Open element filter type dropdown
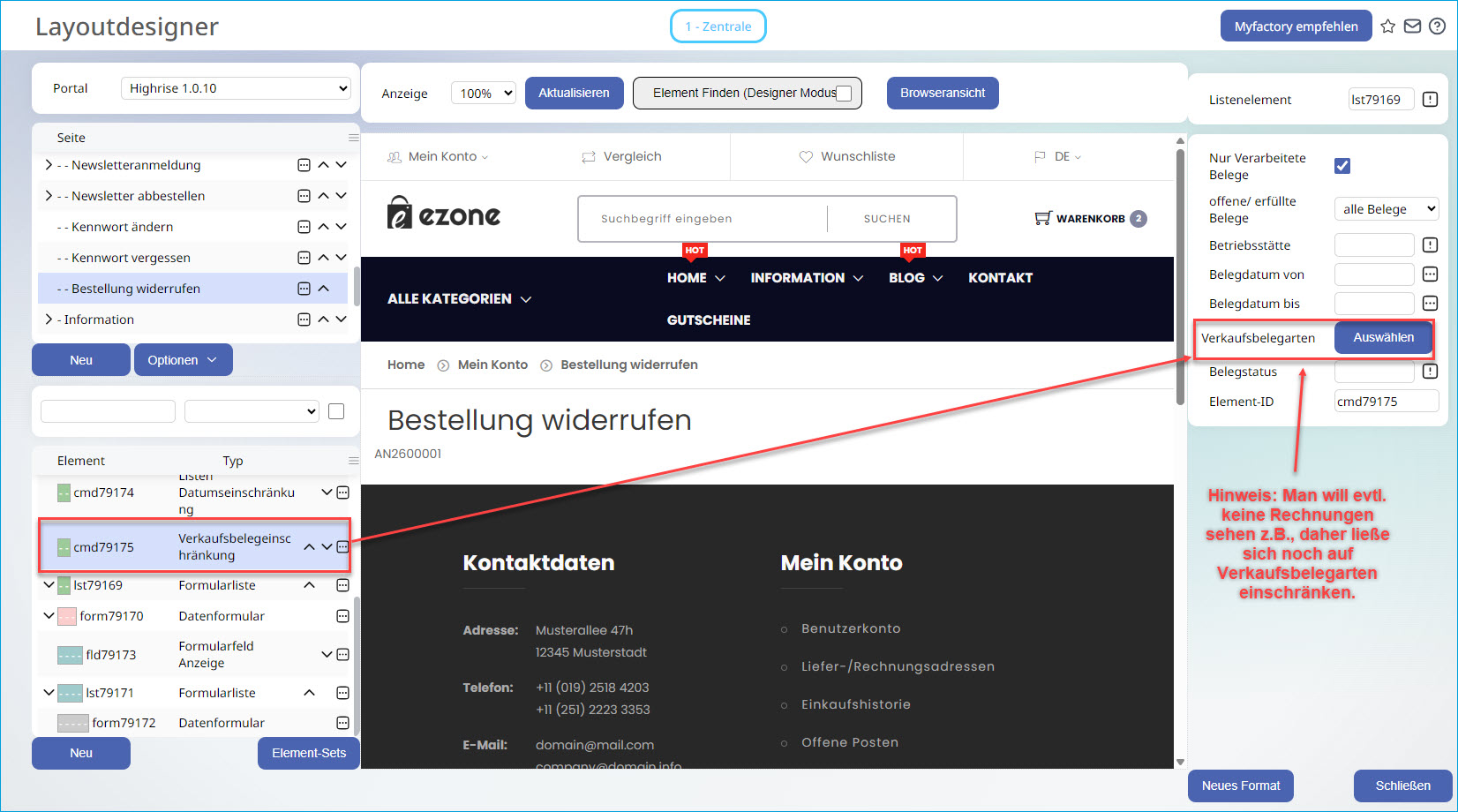 pyautogui.click(x=252, y=411)
